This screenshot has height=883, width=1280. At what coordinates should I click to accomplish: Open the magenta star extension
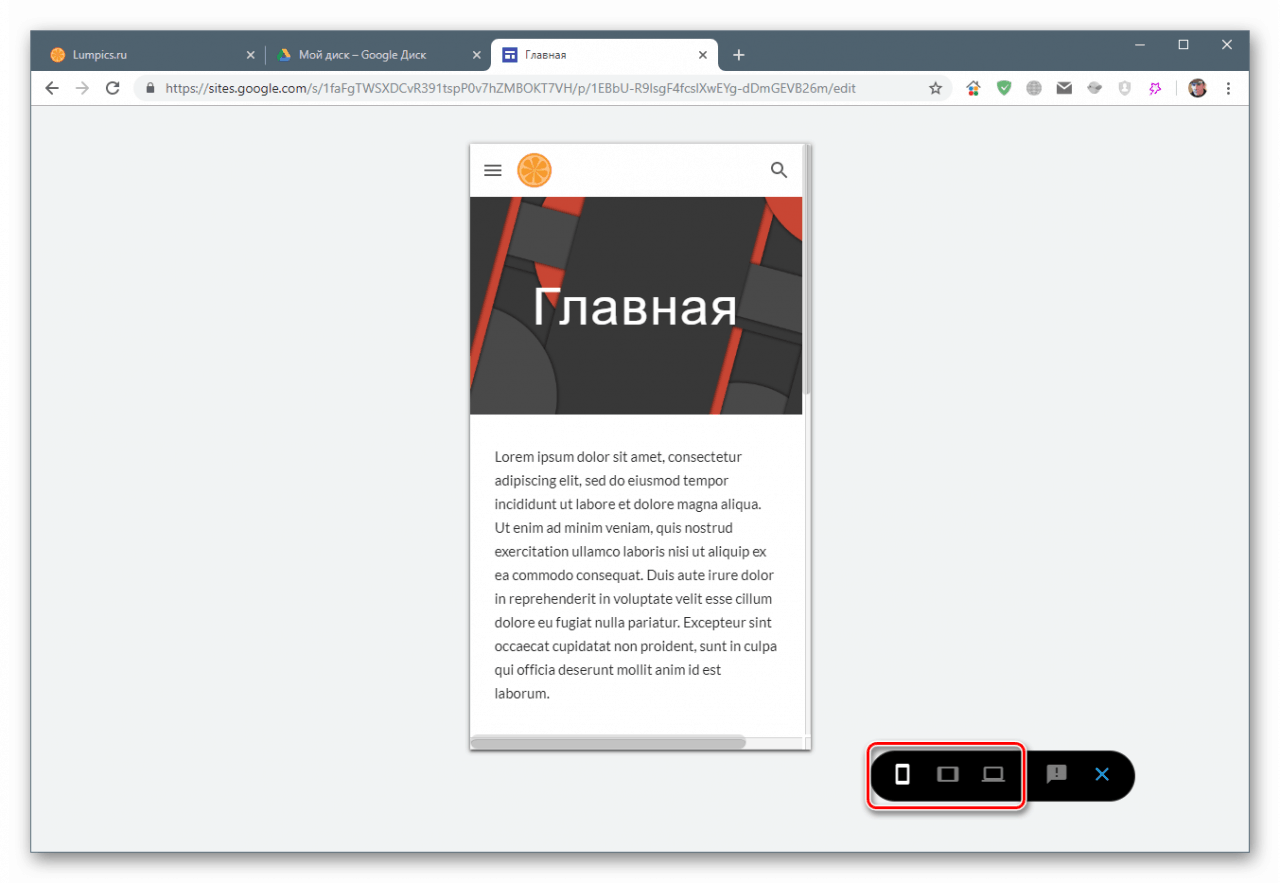click(1155, 88)
